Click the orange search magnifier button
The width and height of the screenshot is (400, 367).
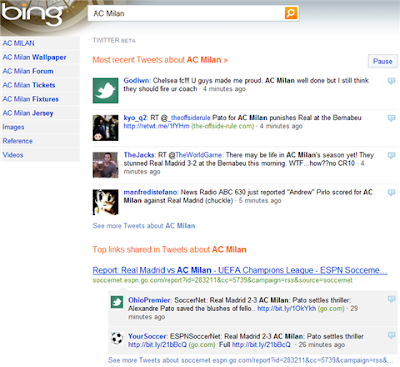(291, 13)
